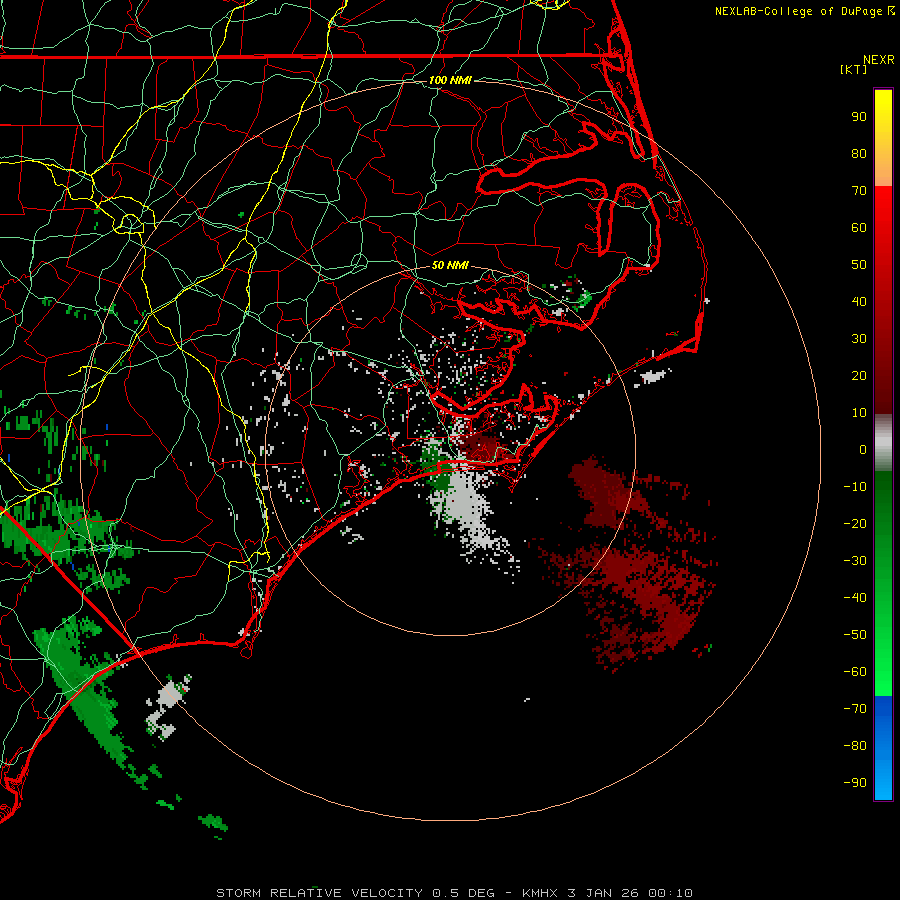
Task: Click the -20 value on the velocity scale
Action: point(855,524)
